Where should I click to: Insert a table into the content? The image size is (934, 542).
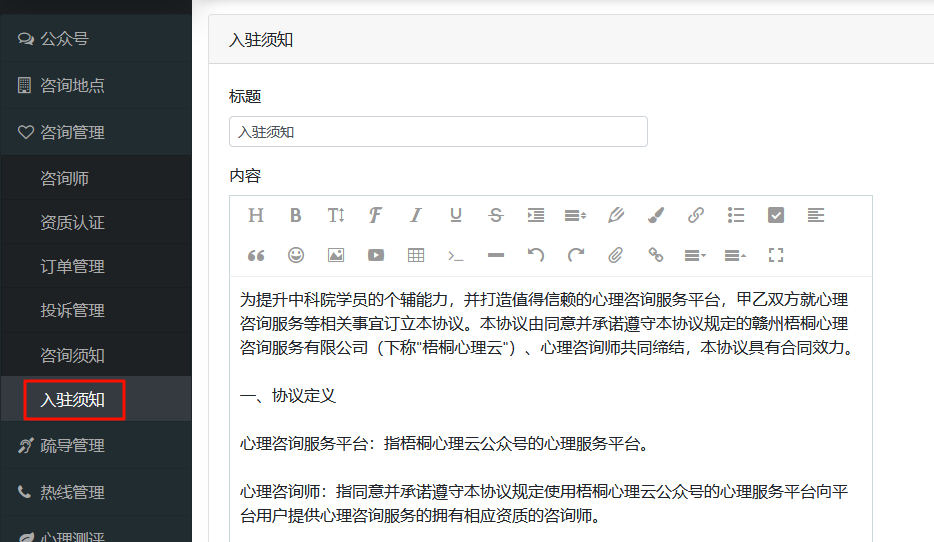tap(416, 255)
